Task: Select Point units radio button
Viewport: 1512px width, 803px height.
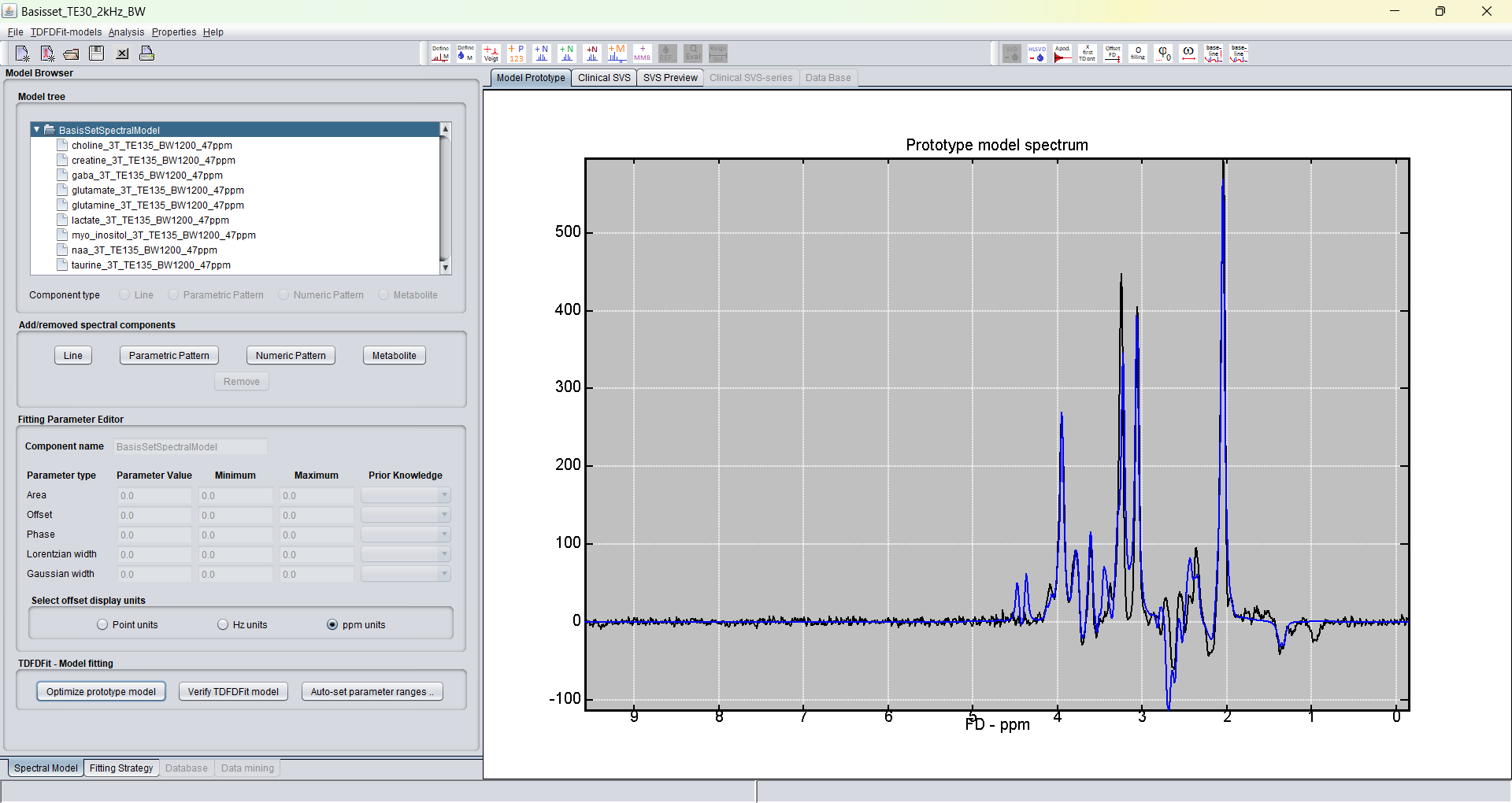Action: coord(102,624)
